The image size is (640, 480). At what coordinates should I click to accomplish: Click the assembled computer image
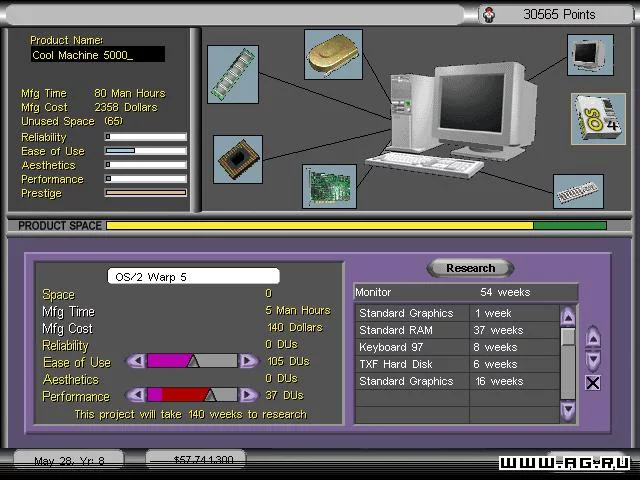click(x=453, y=118)
